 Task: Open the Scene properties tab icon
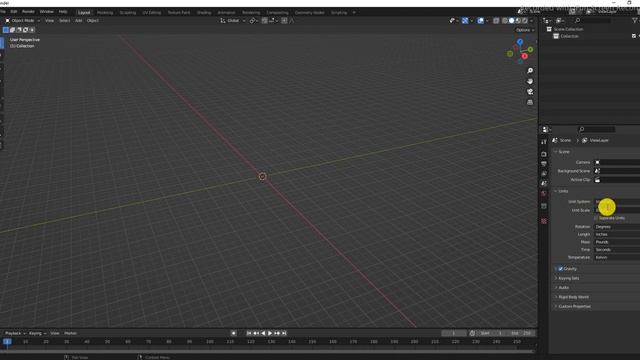coord(544,184)
